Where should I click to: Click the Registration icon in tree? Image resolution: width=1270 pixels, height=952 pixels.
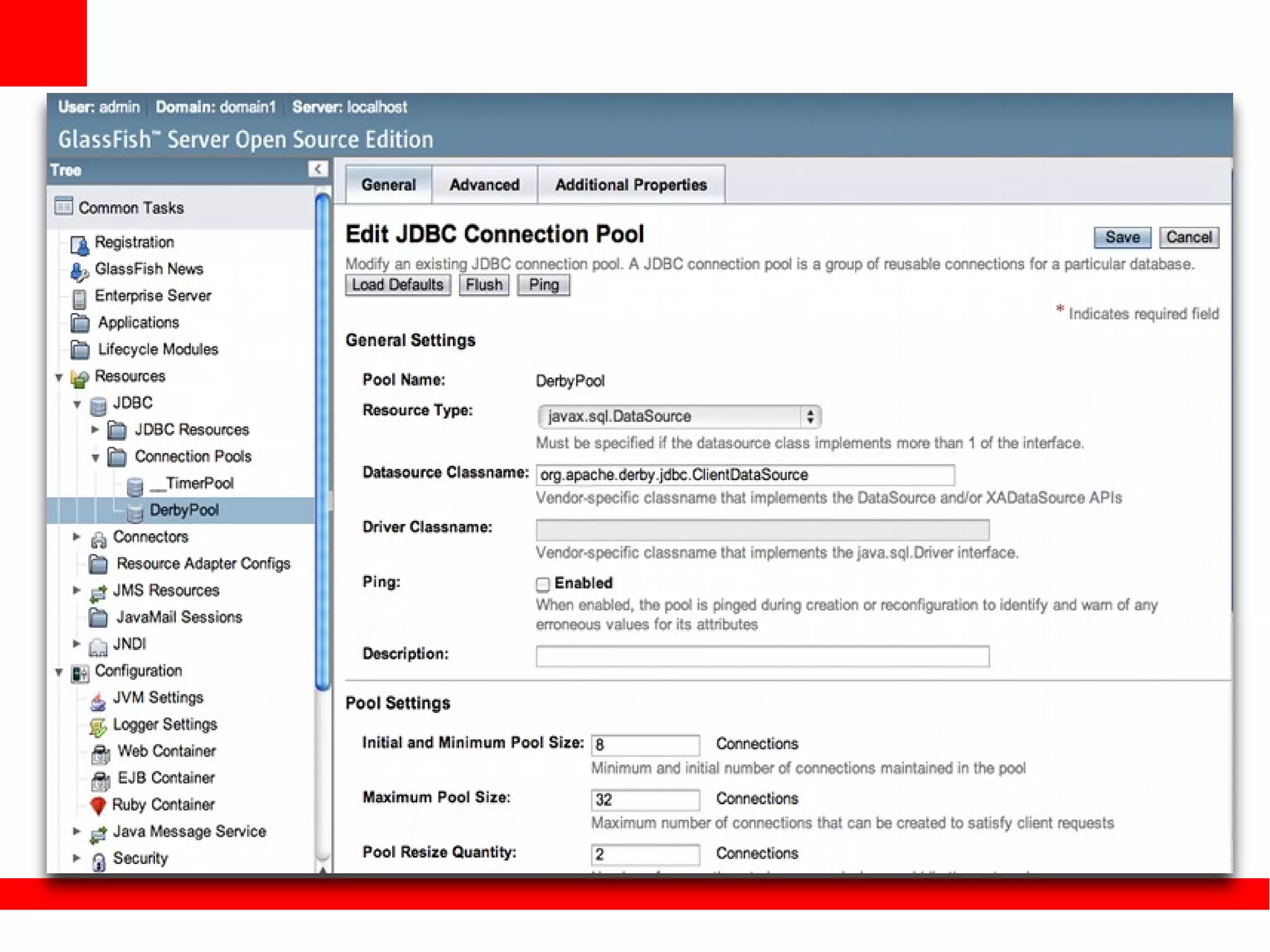[x=79, y=245]
